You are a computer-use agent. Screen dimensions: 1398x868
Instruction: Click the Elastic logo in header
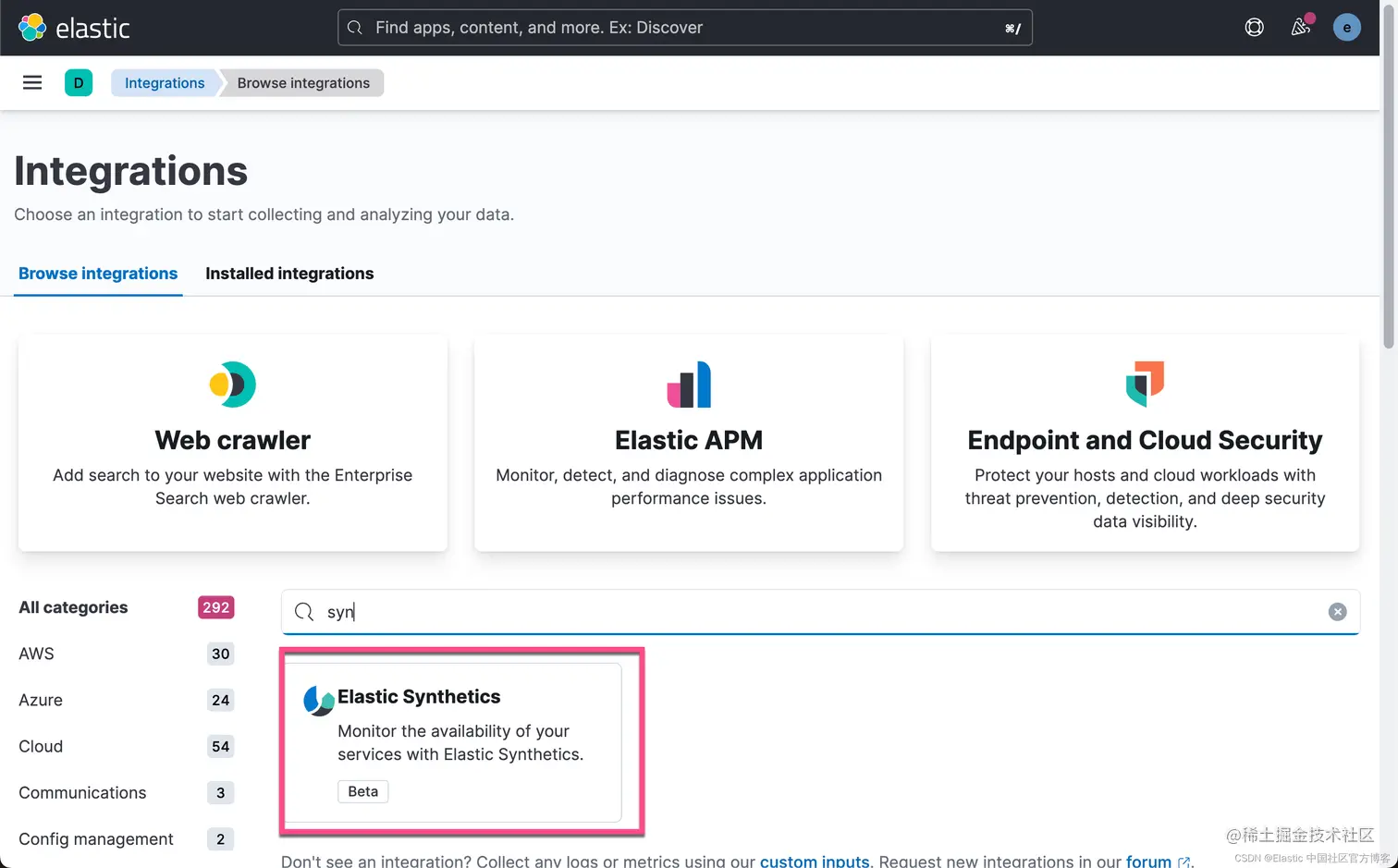74,28
